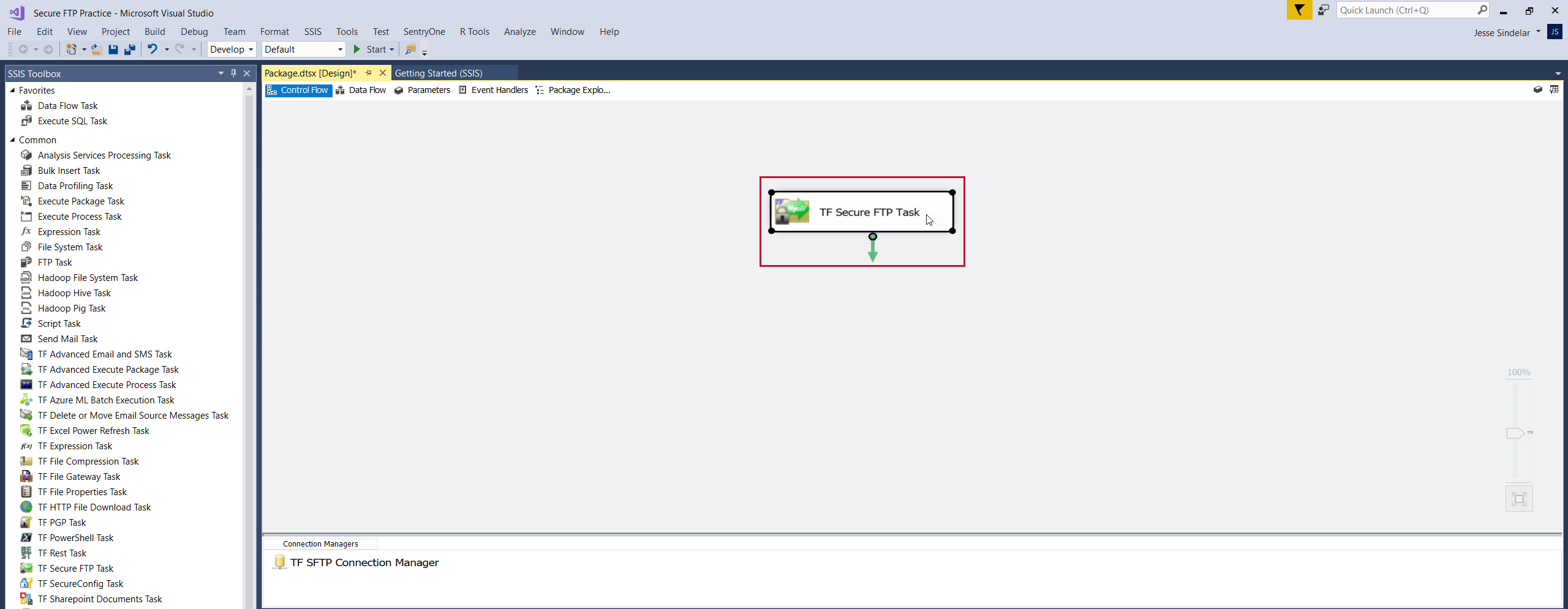1568x609 pixels.
Task: Switch to the Data Flow tab
Action: pyautogui.click(x=367, y=90)
